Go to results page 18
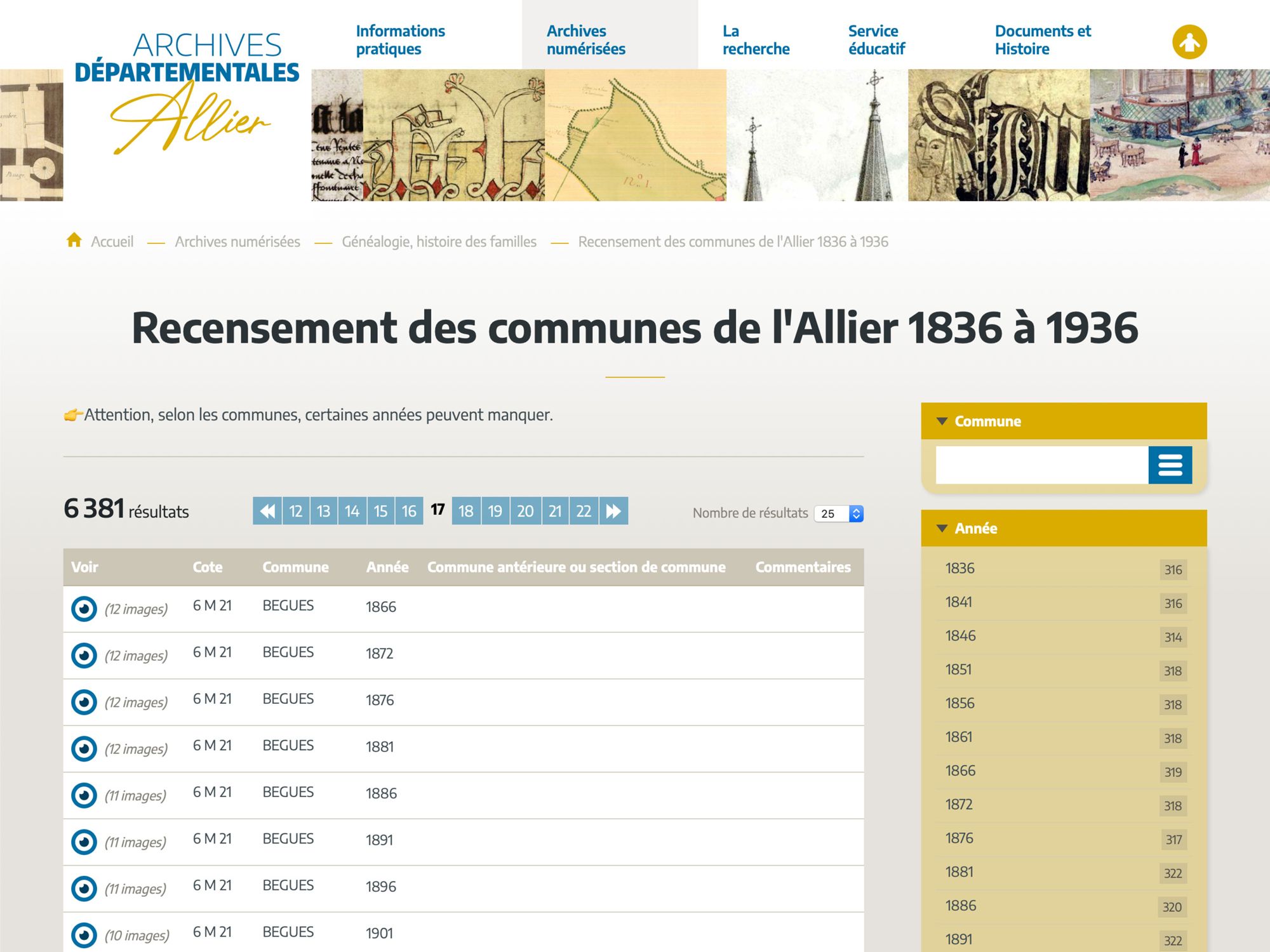Viewport: 1270px width, 952px height. (465, 511)
